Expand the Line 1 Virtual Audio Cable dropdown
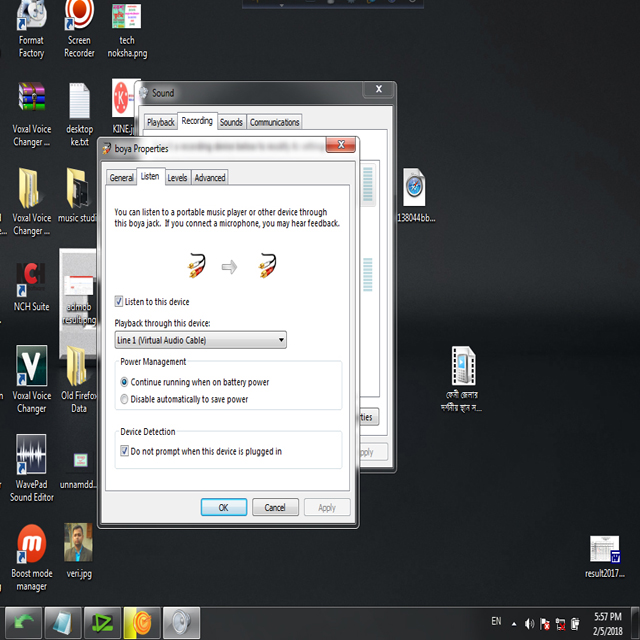This screenshot has height=640, width=640. click(x=200, y=340)
